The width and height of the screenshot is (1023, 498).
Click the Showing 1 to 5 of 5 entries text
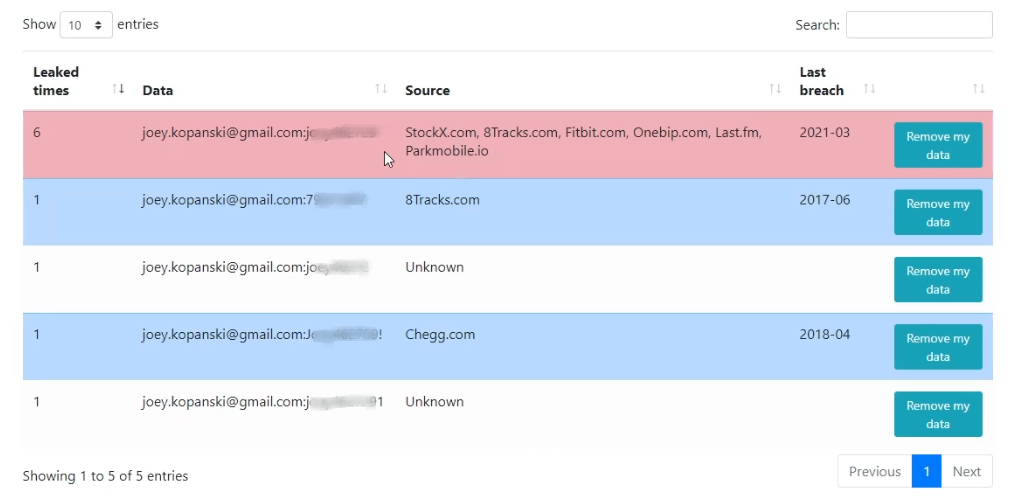coord(105,476)
